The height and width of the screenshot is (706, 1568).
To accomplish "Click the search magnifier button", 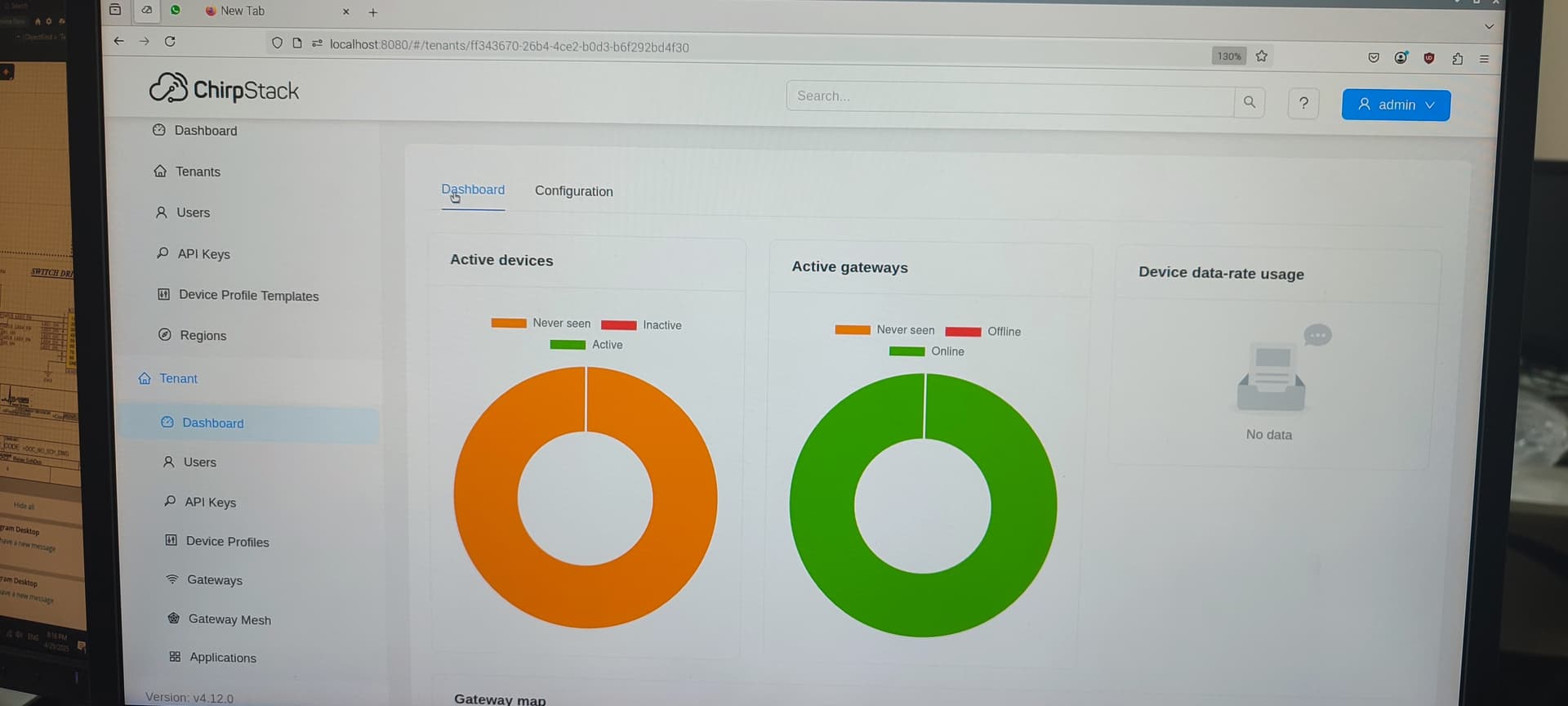I will [x=1249, y=102].
